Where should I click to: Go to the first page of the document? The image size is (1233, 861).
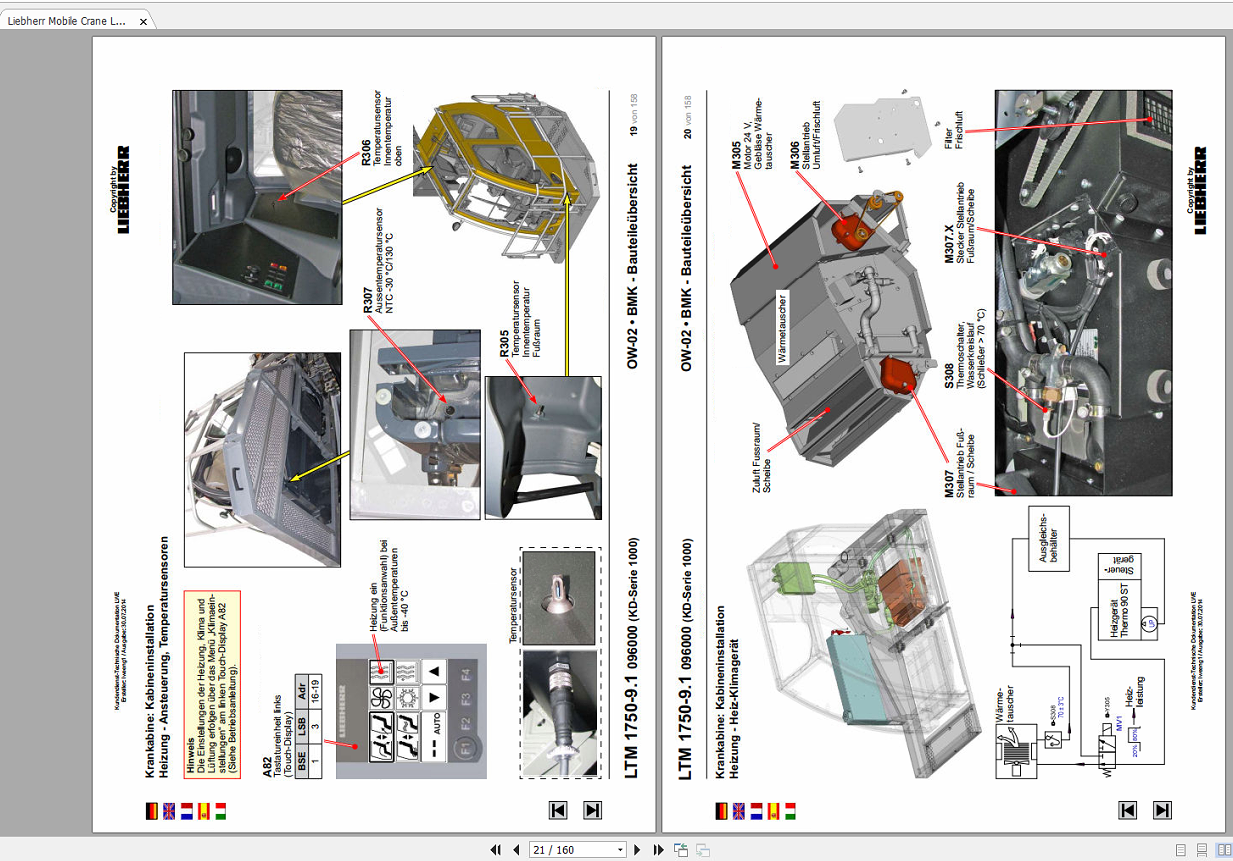pyautogui.click(x=496, y=850)
